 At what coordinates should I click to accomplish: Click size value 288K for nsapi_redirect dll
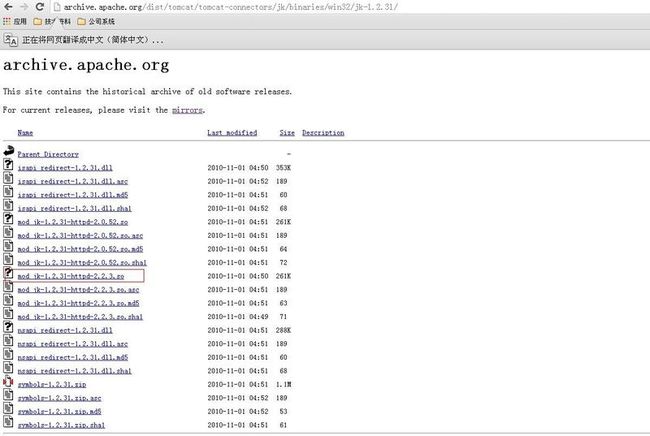(x=284, y=330)
